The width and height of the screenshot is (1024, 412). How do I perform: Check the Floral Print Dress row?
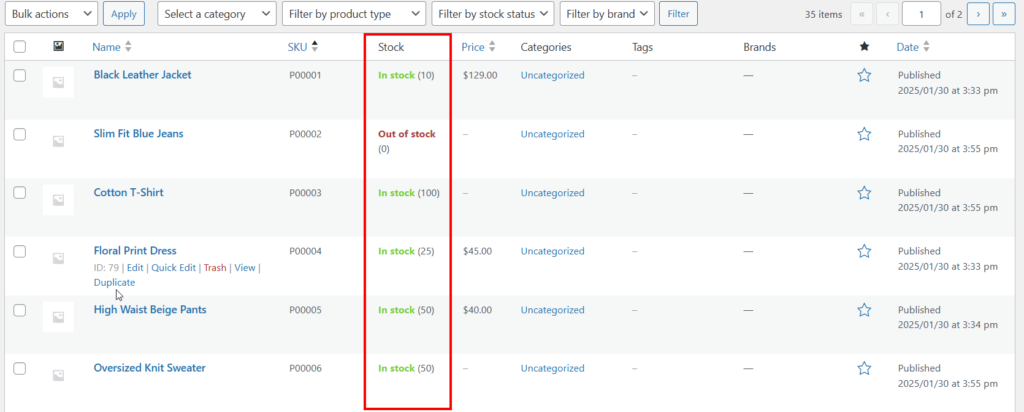tap(20, 251)
